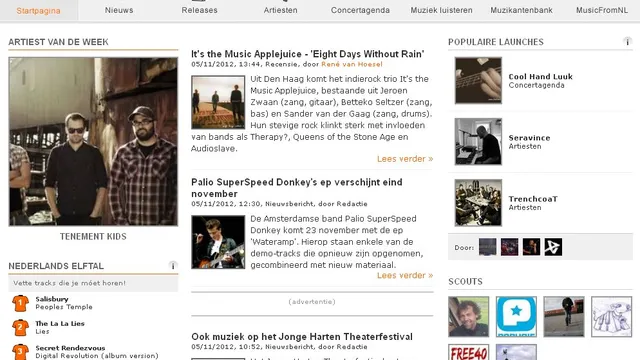Open the Tenement Kids artist photo

(93, 142)
